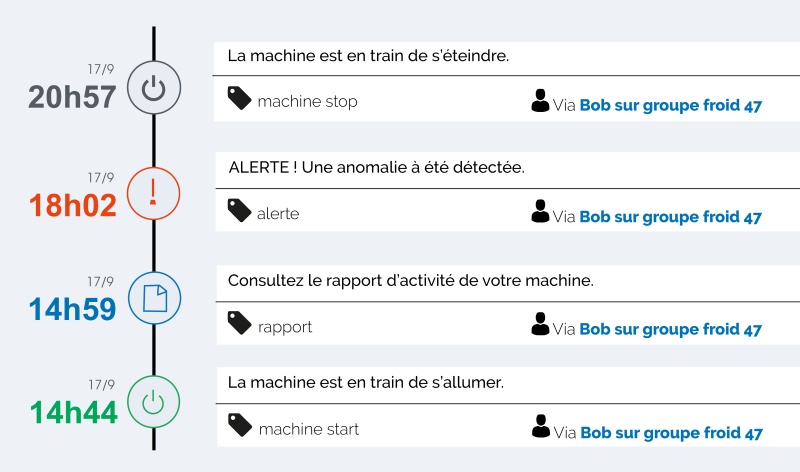This screenshot has width=800, height=472.
Task: Click the user icon in machine stop row
Action: 540,101
